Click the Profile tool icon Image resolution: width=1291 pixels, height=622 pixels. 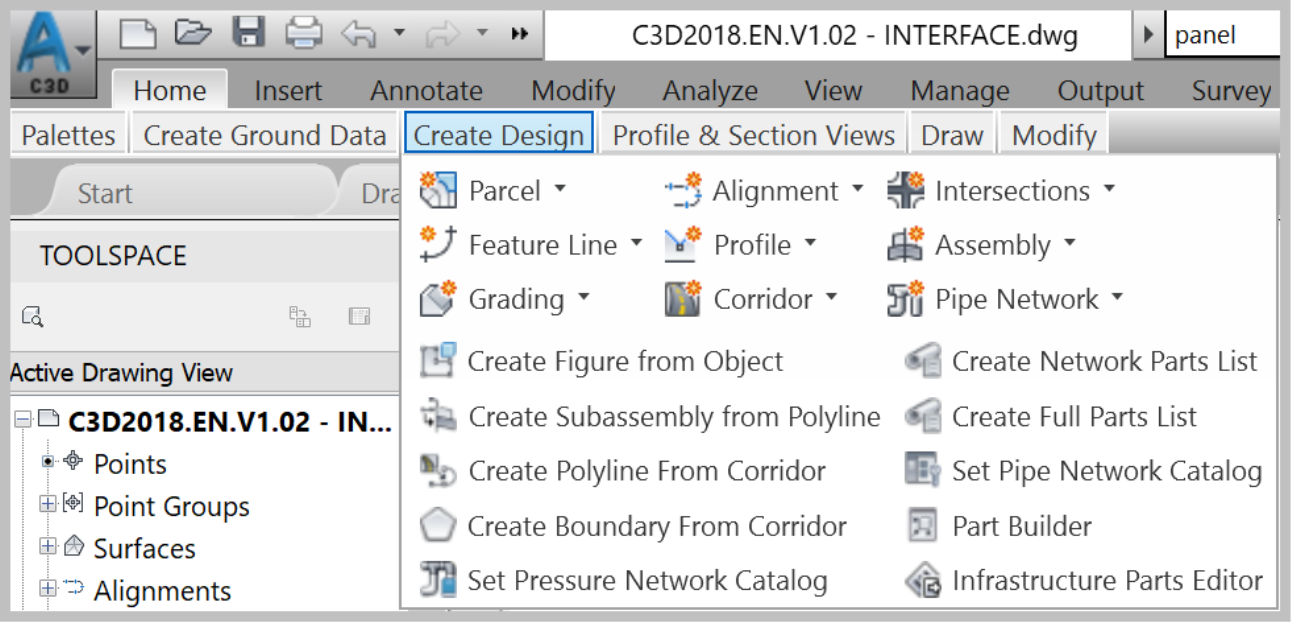coord(683,245)
